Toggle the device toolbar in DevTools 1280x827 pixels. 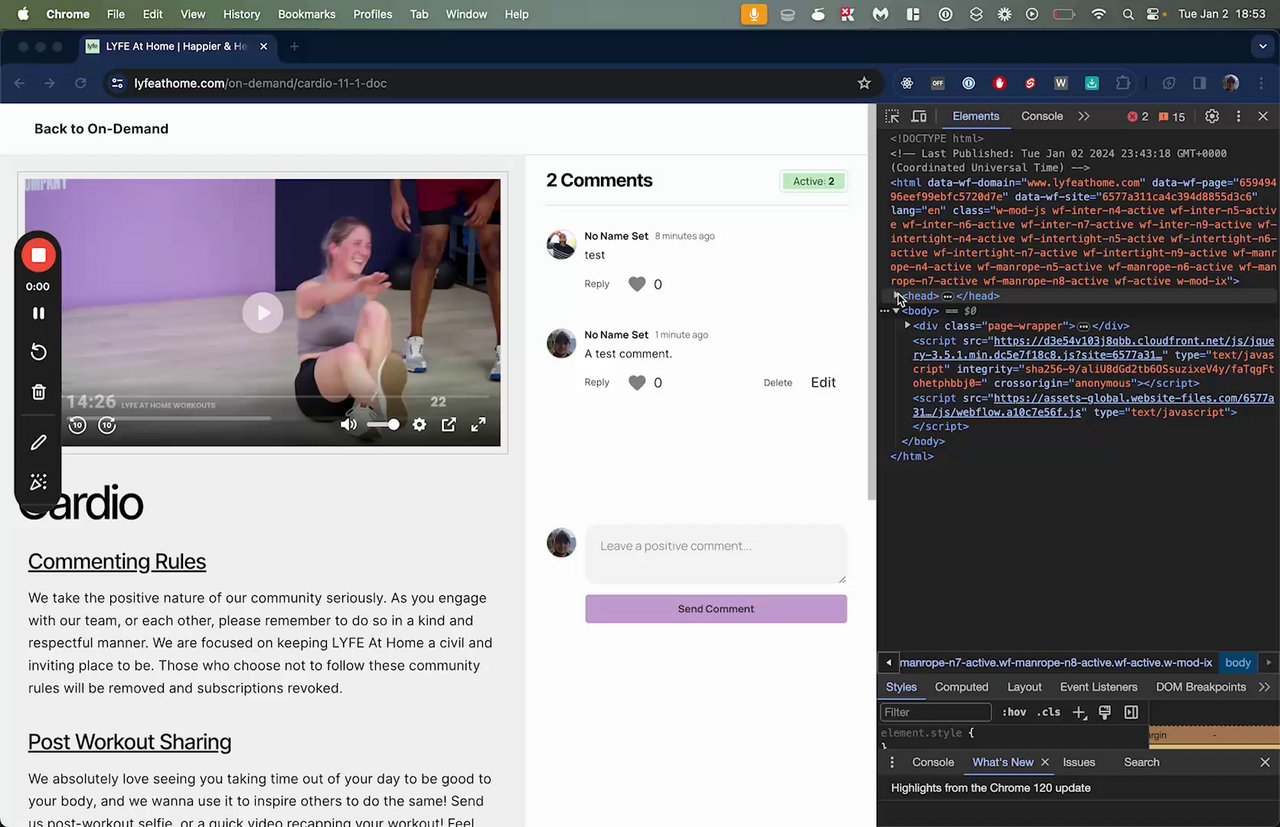[919, 116]
